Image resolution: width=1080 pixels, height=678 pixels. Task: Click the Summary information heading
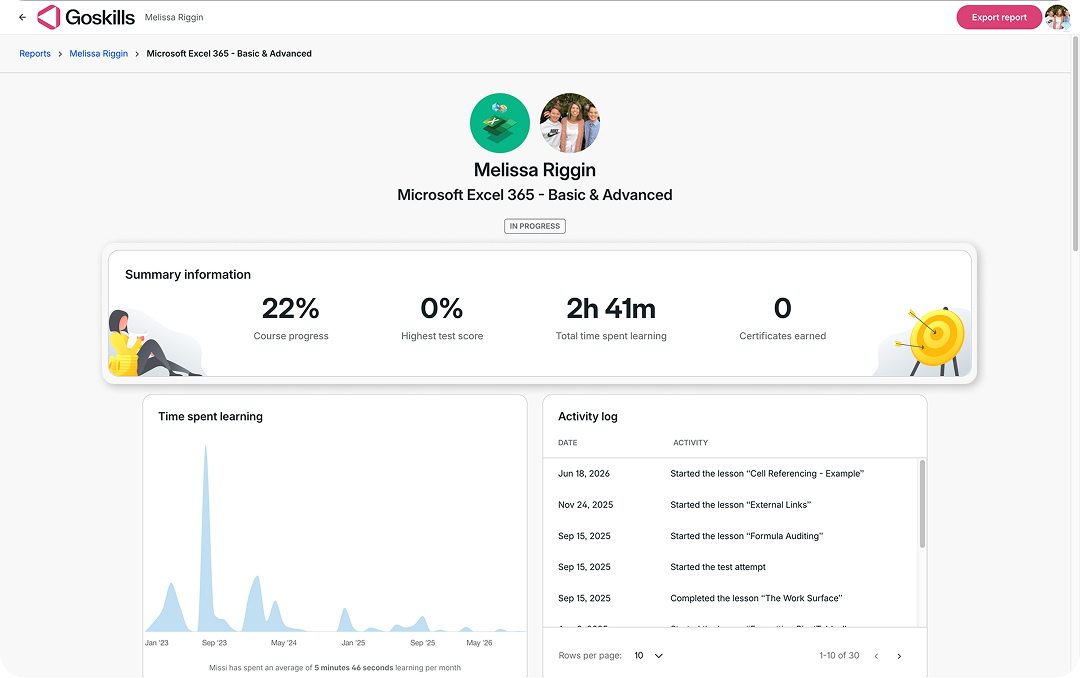tap(188, 274)
